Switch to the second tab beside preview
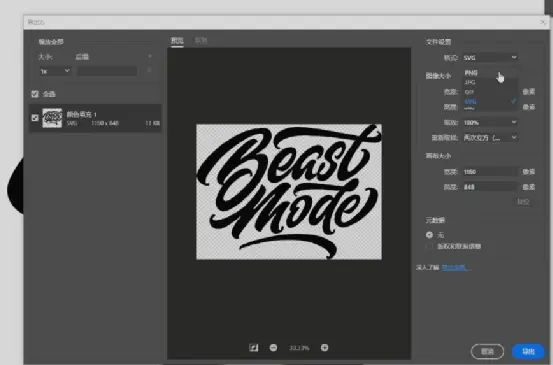 coord(201,41)
